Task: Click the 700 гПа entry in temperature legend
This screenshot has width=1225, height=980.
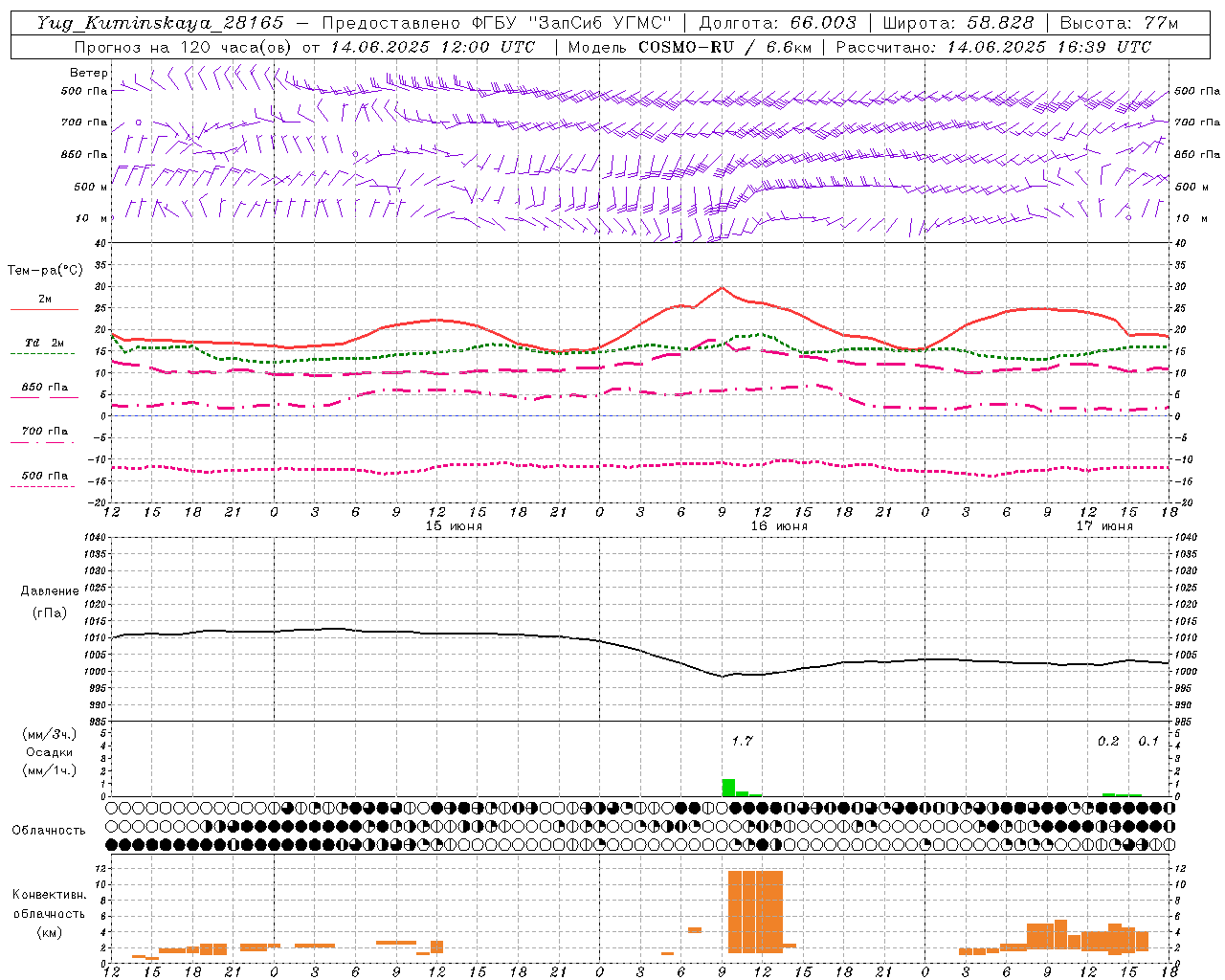Action: (x=45, y=432)
